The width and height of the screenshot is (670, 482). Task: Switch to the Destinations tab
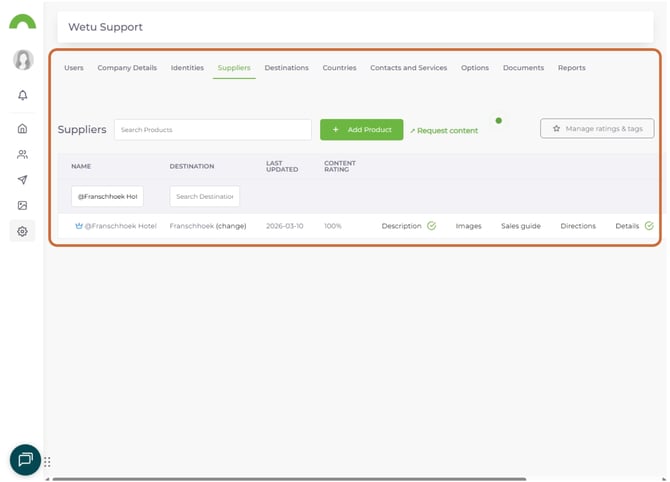pos(286,68)
